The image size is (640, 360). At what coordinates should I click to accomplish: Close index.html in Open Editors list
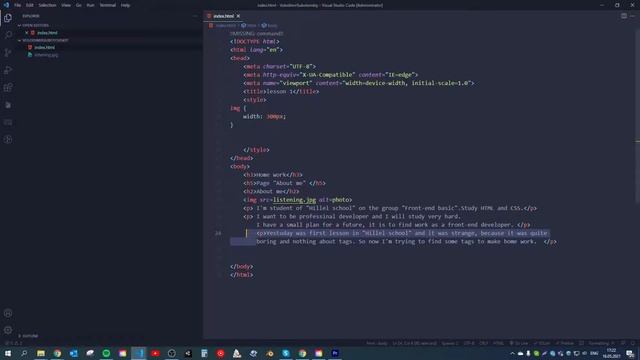(27, 33)
